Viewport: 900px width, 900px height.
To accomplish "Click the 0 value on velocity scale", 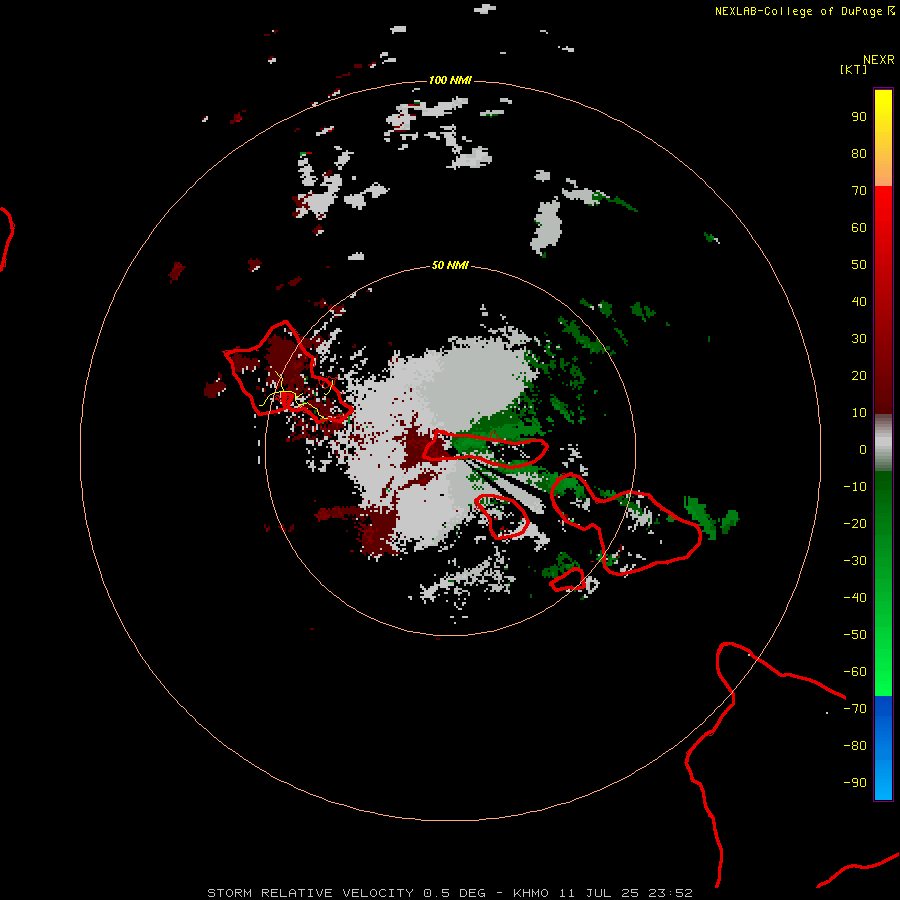I will pos(863,450).
